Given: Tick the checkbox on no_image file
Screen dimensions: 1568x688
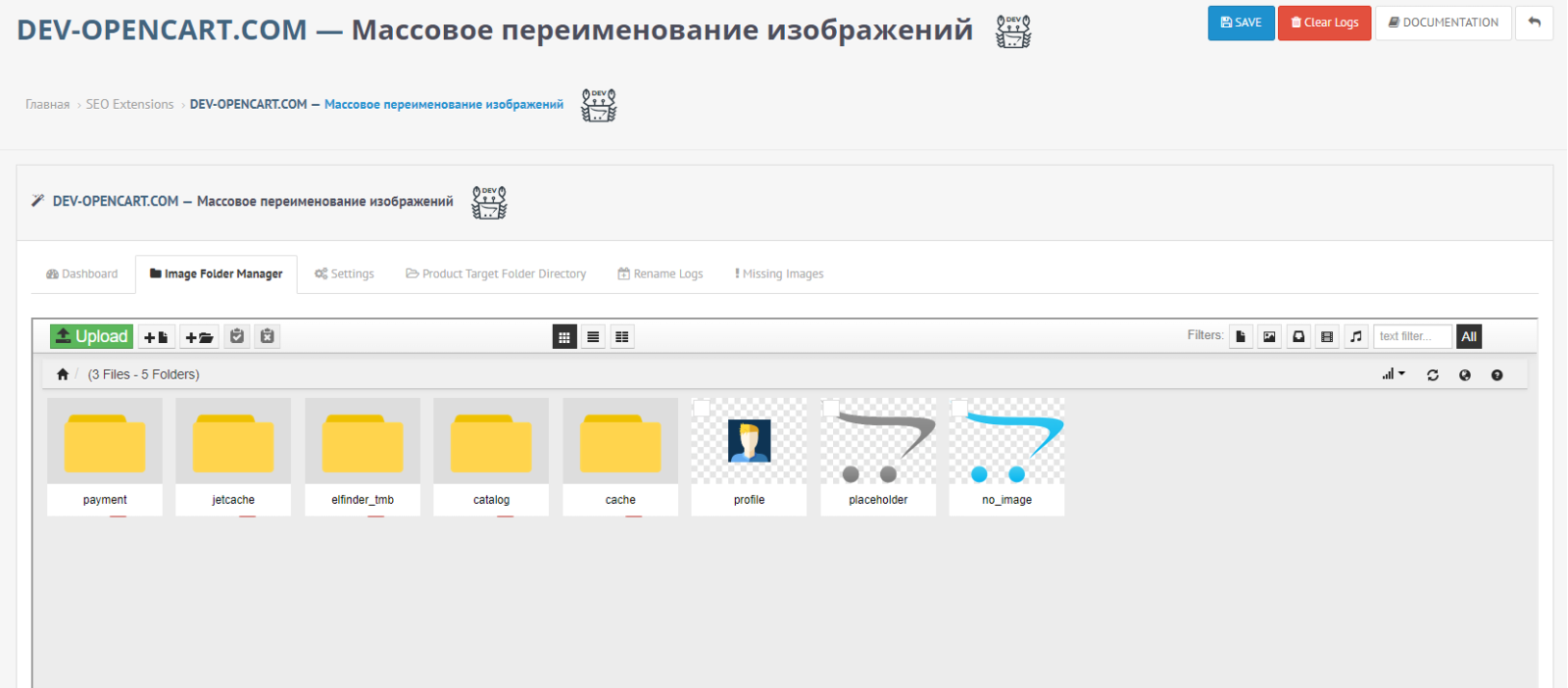Looking at the screenshot, I should click(959, 408).
